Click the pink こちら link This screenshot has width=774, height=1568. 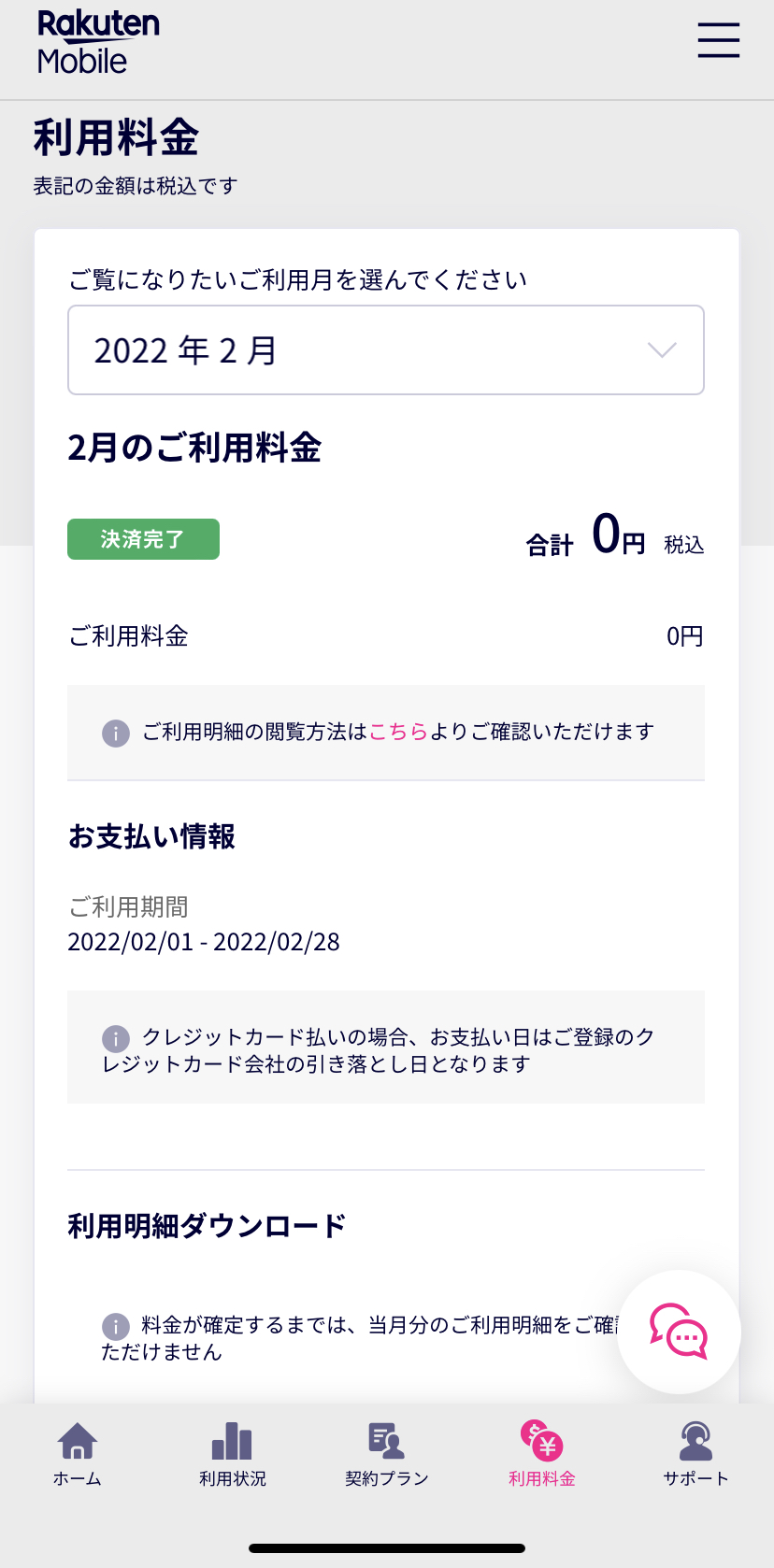pyautogui.click(x=398, y=732)
